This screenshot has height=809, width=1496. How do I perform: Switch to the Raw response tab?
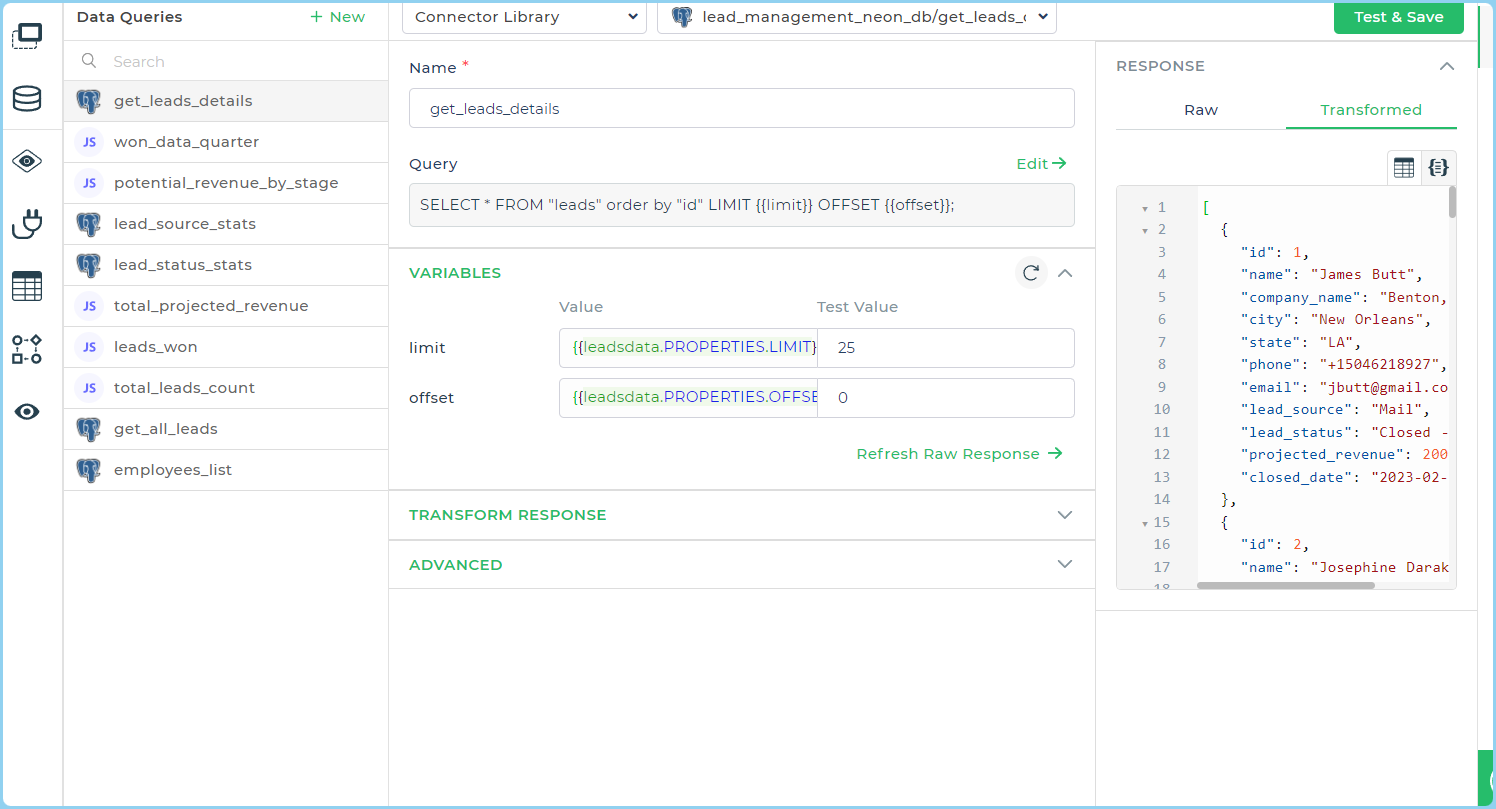1200,110
